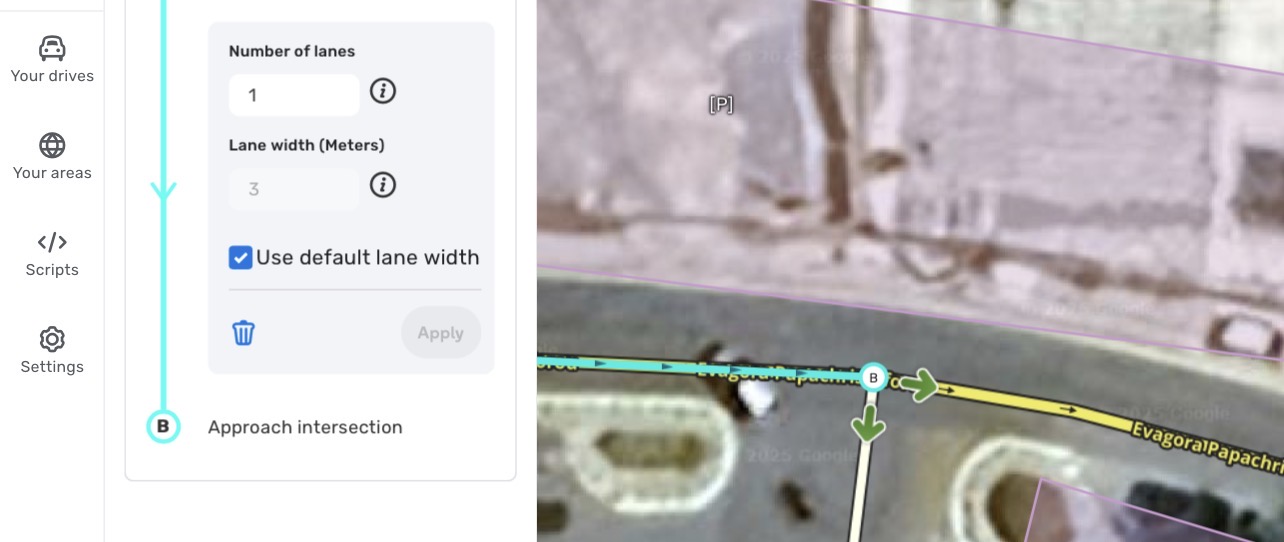
Task: Uncheck Use default lane width
Action: (x=240, y=258)
